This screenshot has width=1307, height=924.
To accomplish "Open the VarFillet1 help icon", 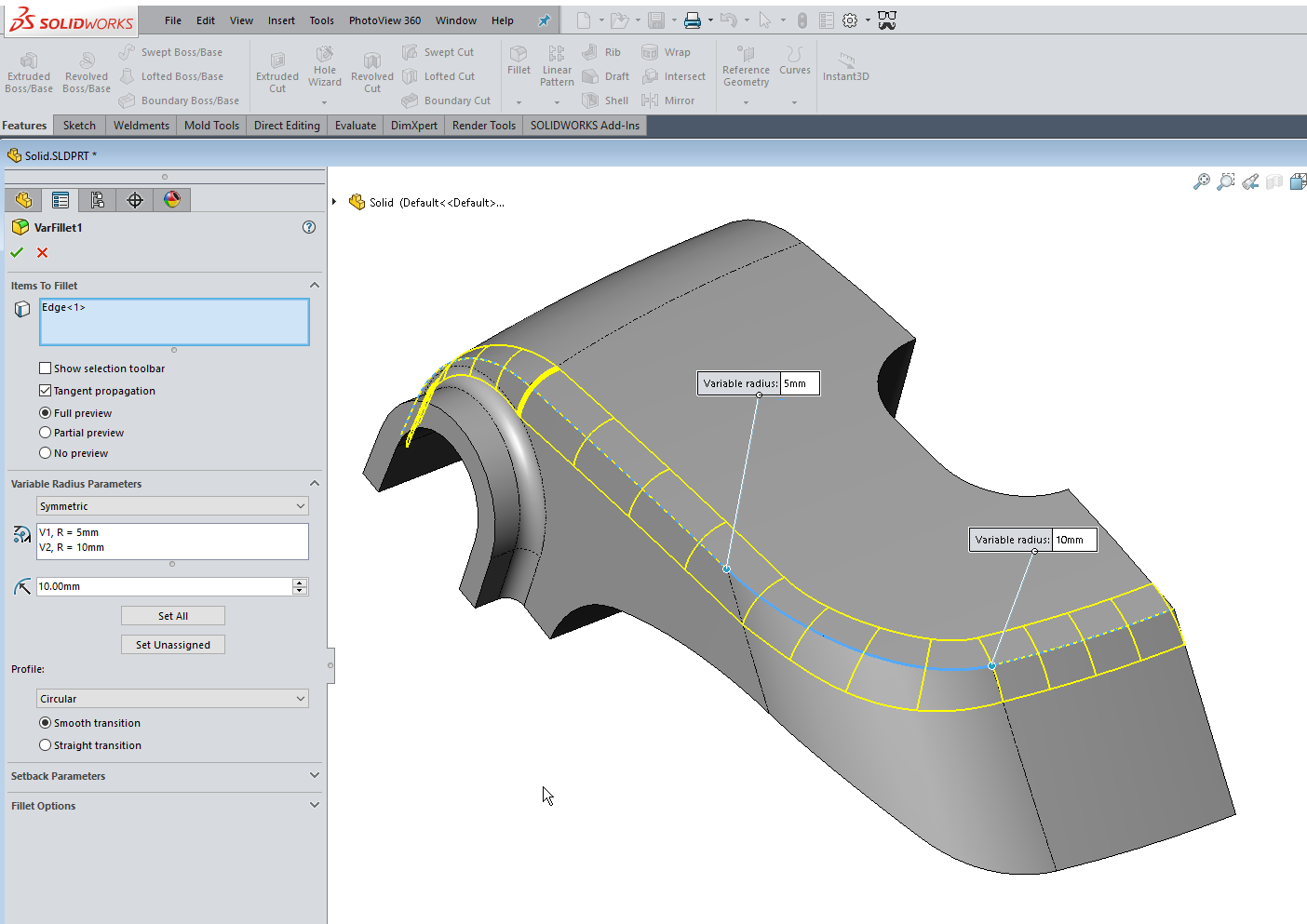I will (x=309, y=227).
